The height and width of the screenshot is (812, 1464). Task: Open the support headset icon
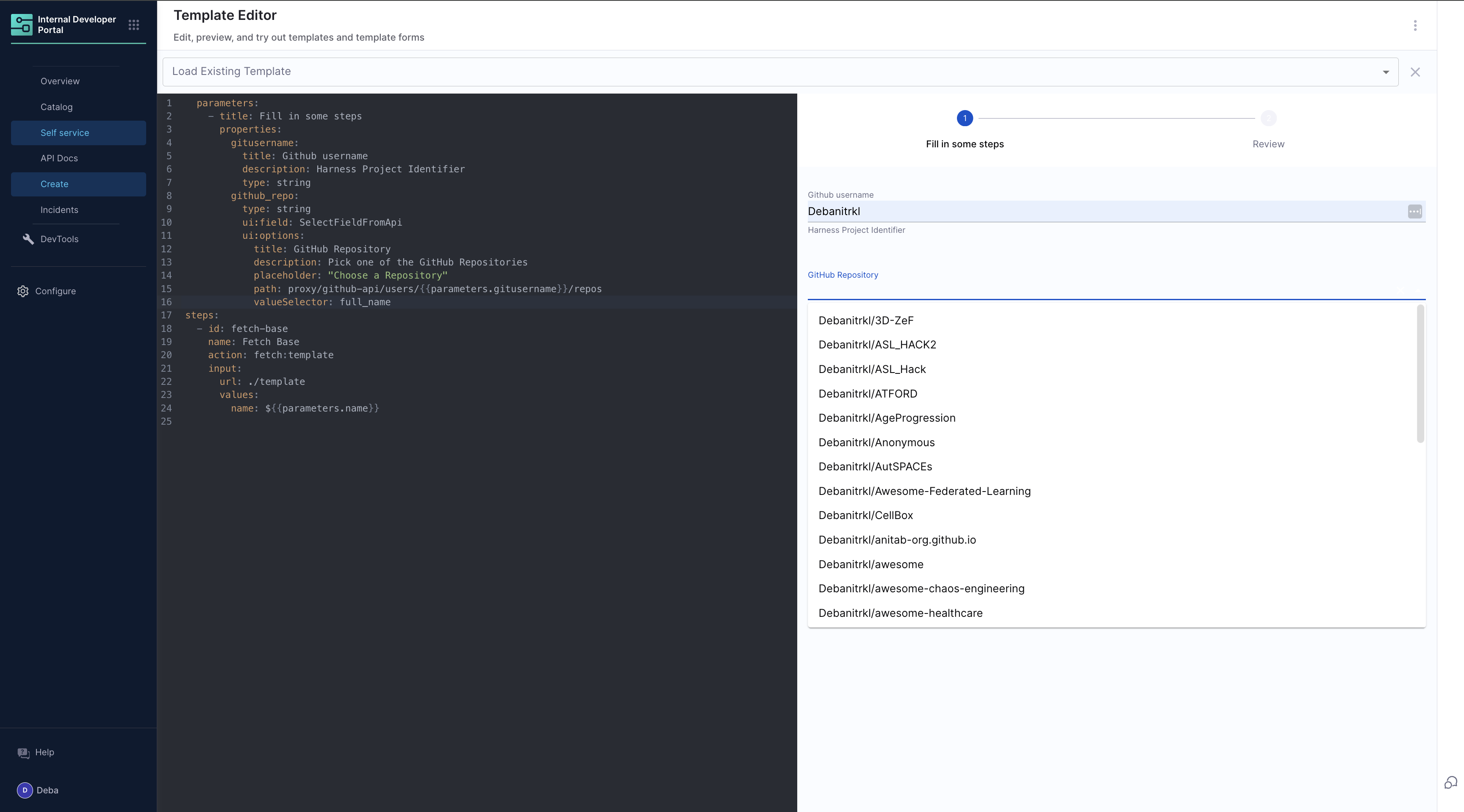1450,782
